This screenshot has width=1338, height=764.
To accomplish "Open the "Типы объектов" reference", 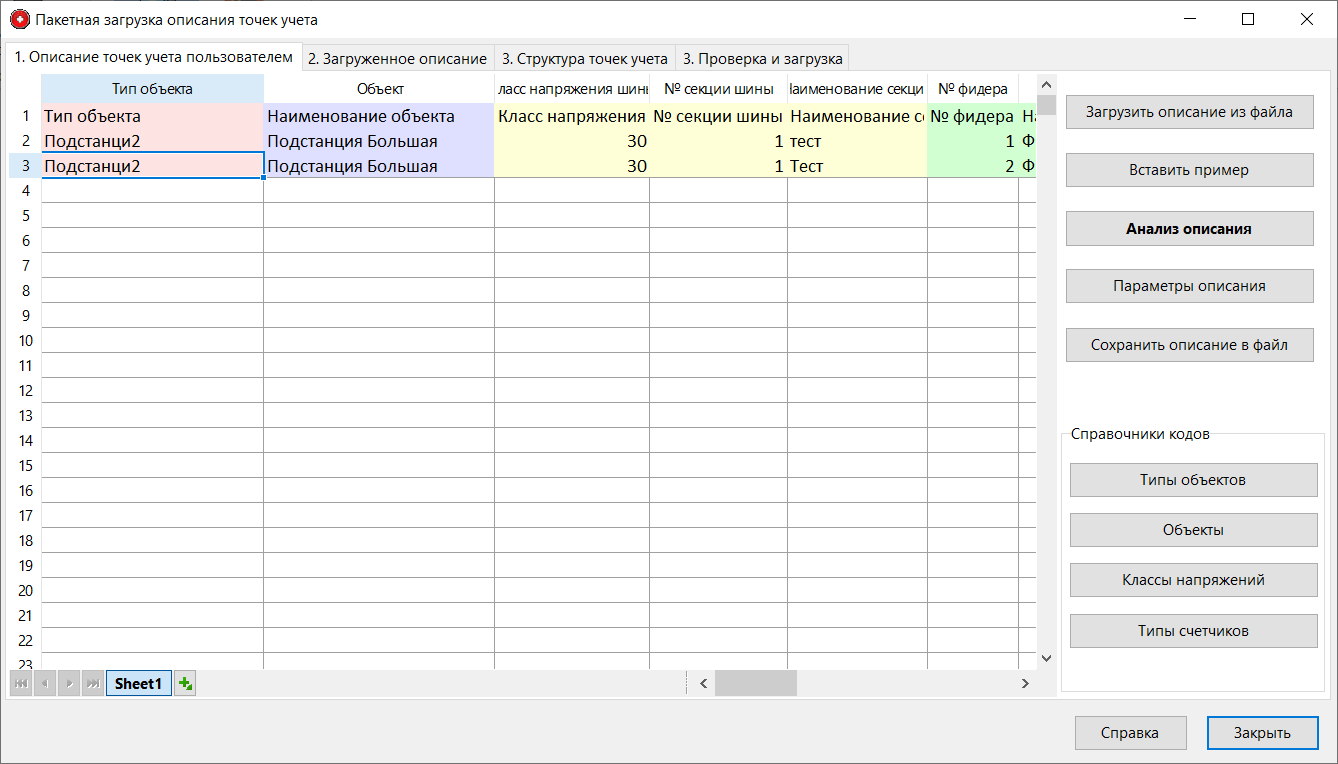I will [x=1193, y=480].
